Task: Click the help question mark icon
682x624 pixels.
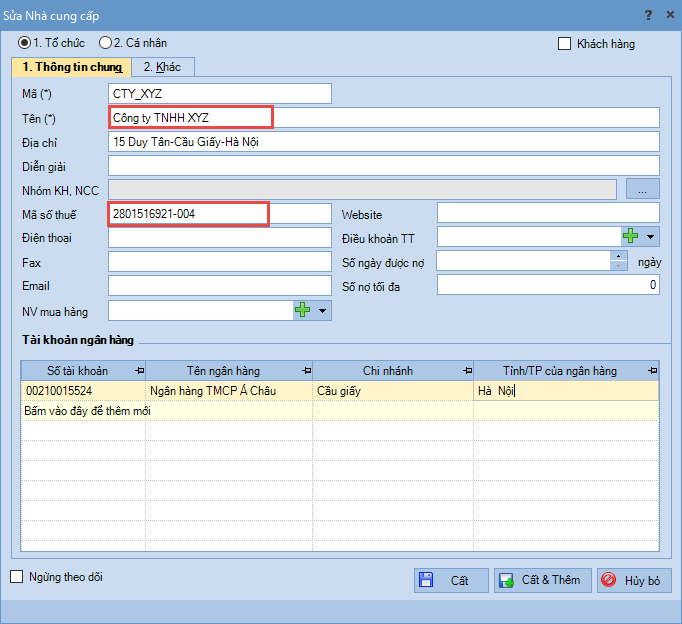Action: point(648,15)
